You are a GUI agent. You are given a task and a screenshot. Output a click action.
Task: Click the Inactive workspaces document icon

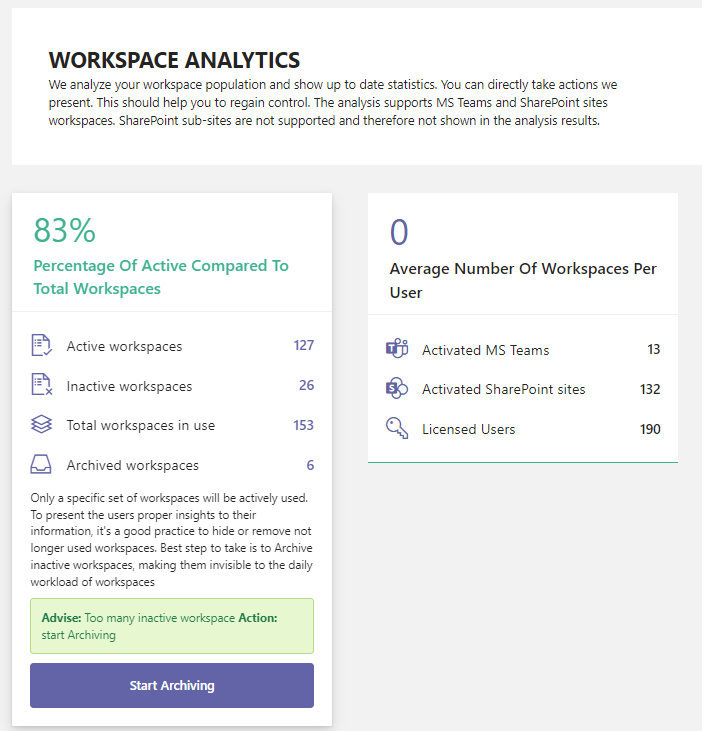point(41,385)
